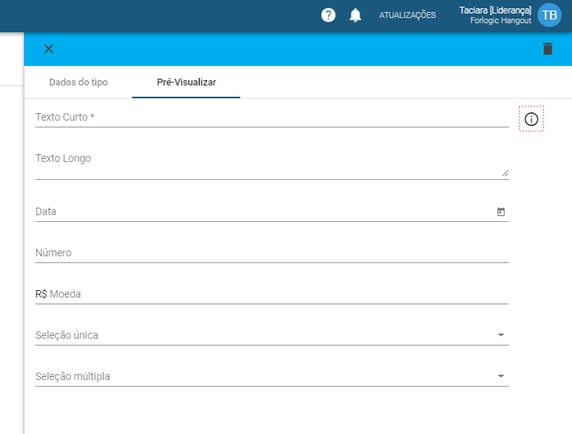Focus the Texto Curto input field
This screenshot has width=572, height=434.
tap(272, 117)
